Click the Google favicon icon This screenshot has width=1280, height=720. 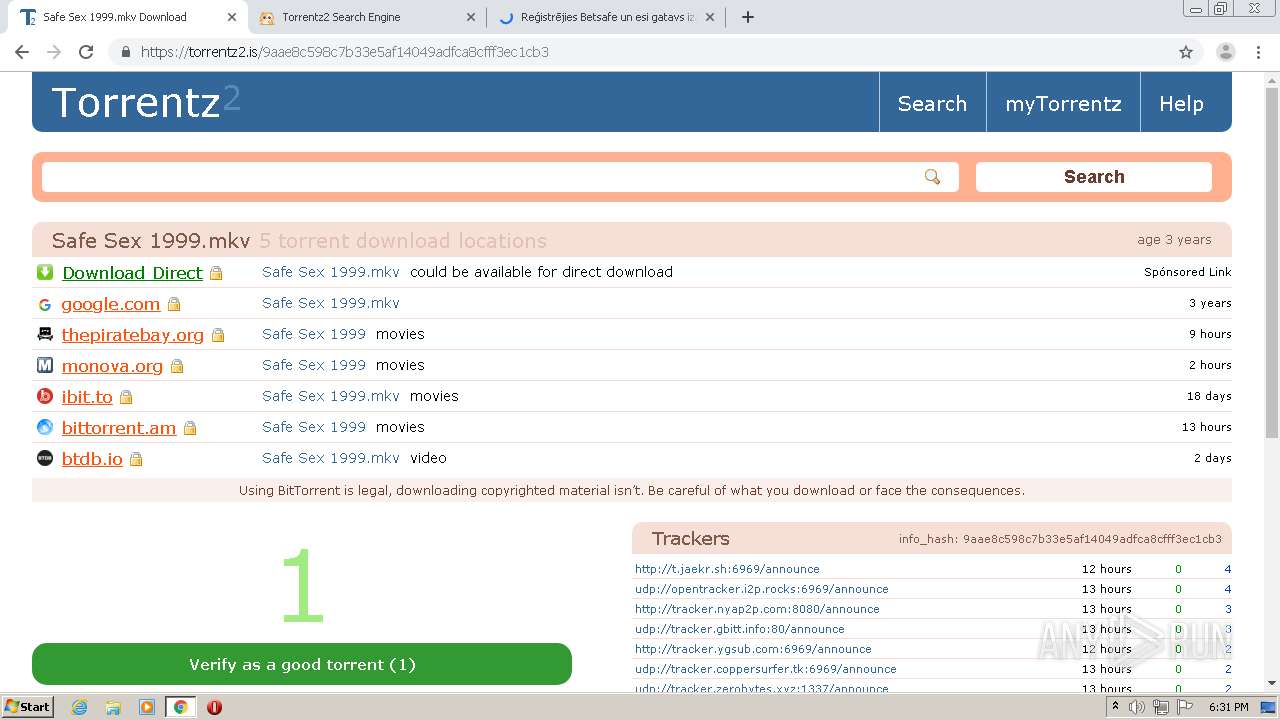point(45,304)
